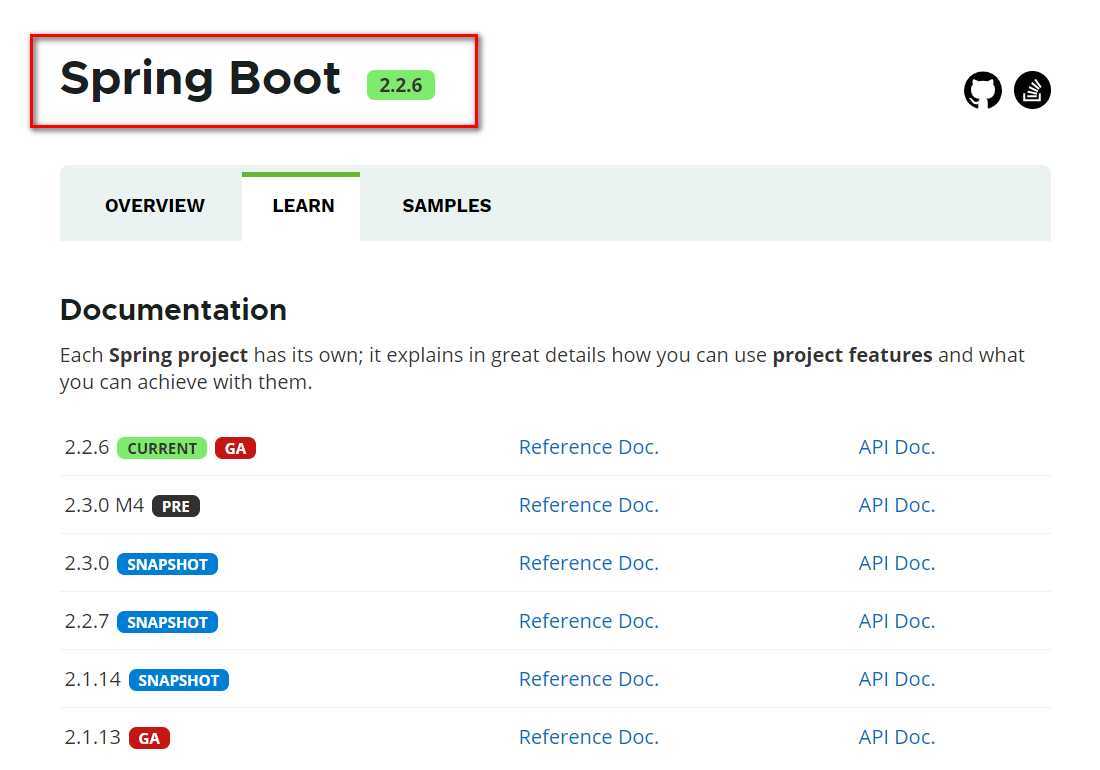This screenshot has height=770, width=1100.
Task: Click the GA badge next to 2.1.13
Action: point(149,738)
